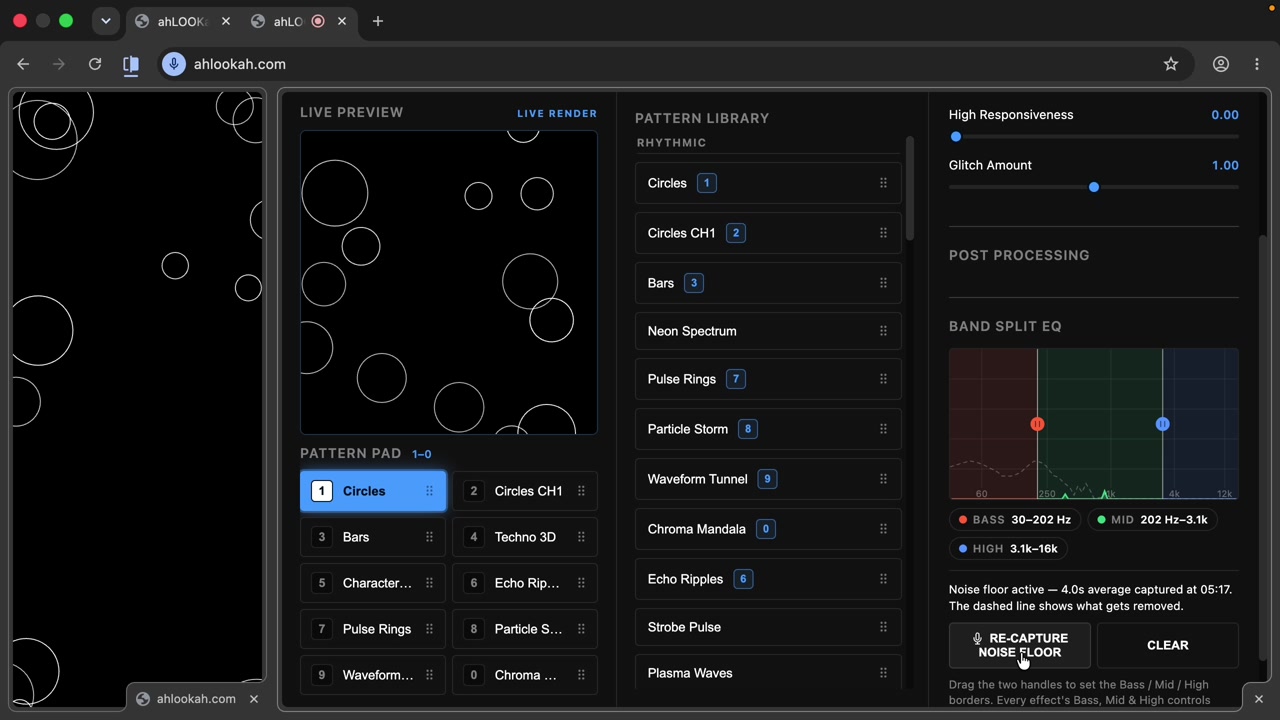
Task: Click the drag handle on pad 3 Bars
Action: coord(429,537)
